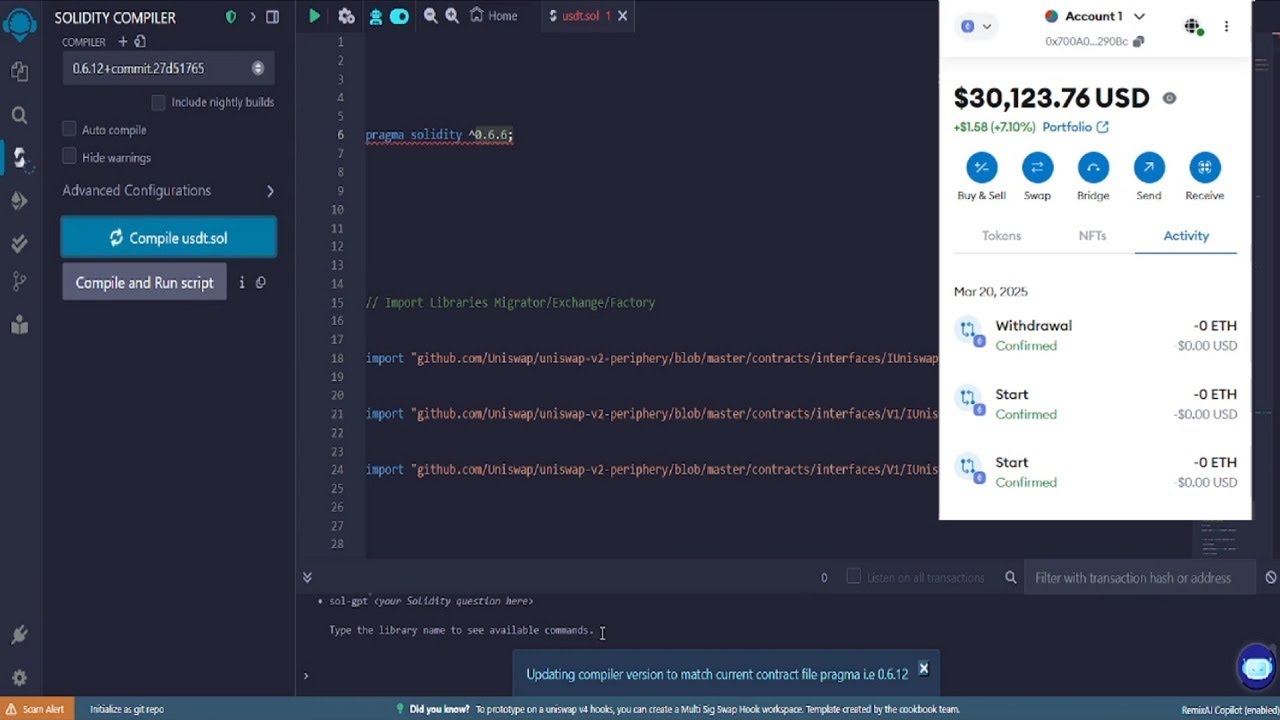
Task: Check the Hide warnings checkbox
Action: 69,157
